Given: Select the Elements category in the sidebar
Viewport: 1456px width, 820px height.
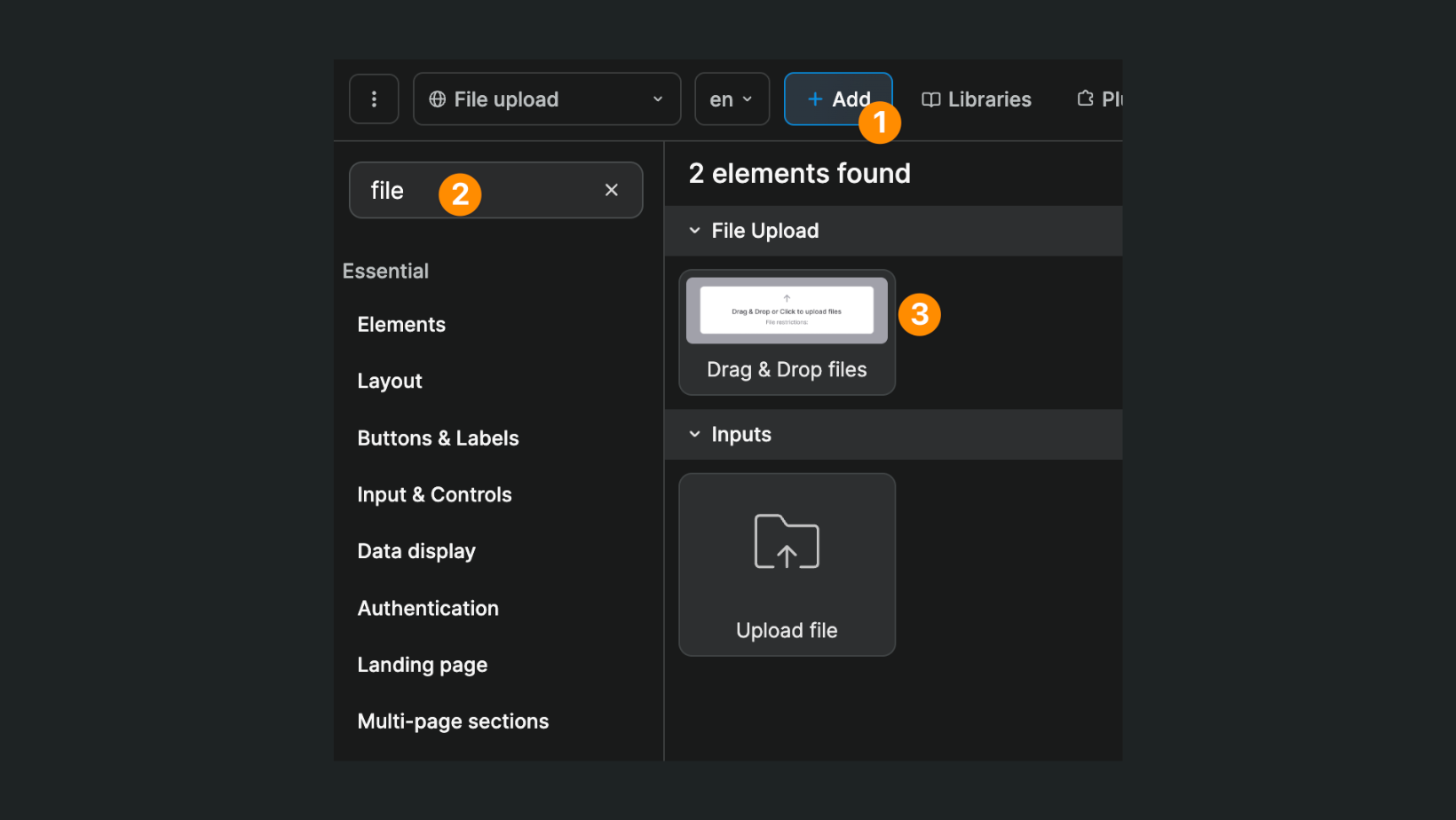Looking at the screenshot, I should point(401,324).
